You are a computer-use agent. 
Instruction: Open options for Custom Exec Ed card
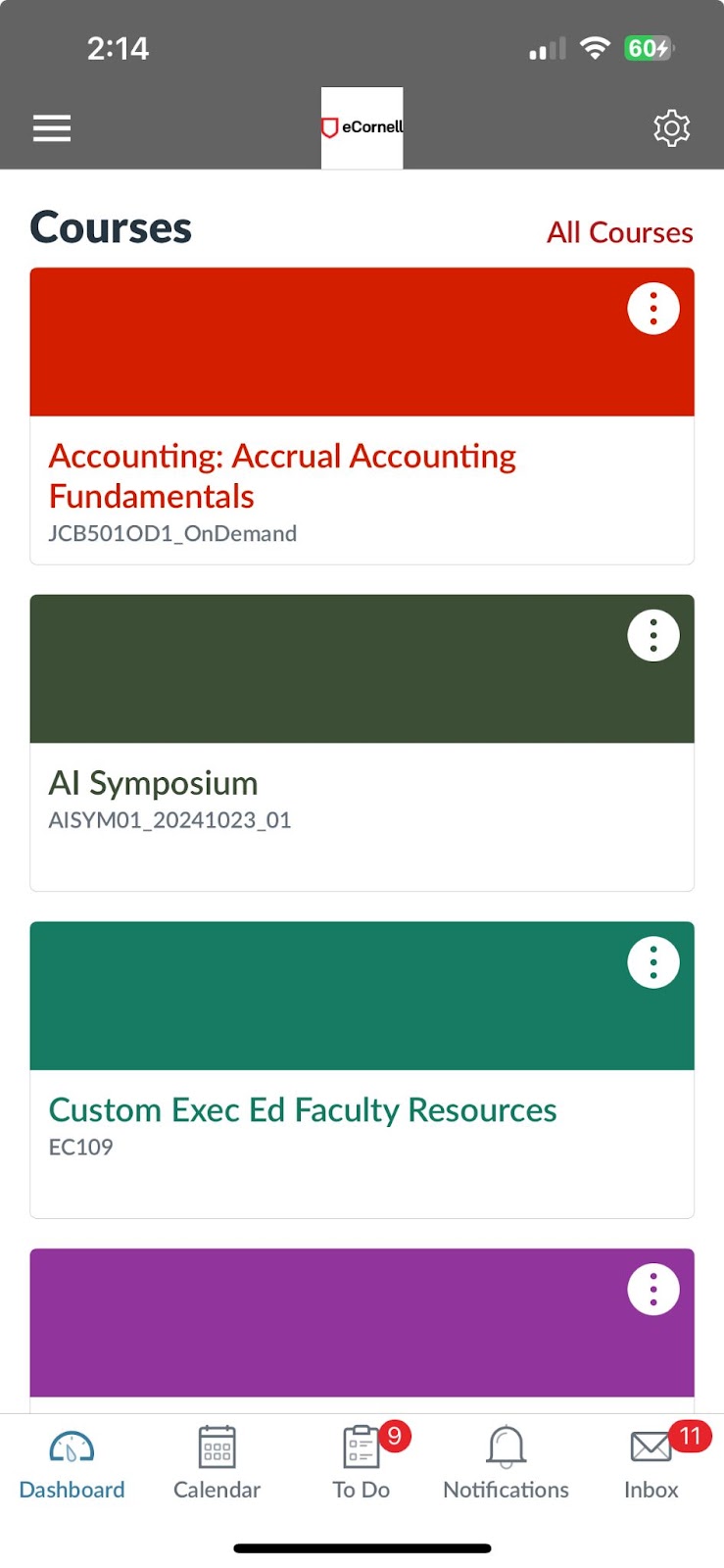[x=653, y=962]
